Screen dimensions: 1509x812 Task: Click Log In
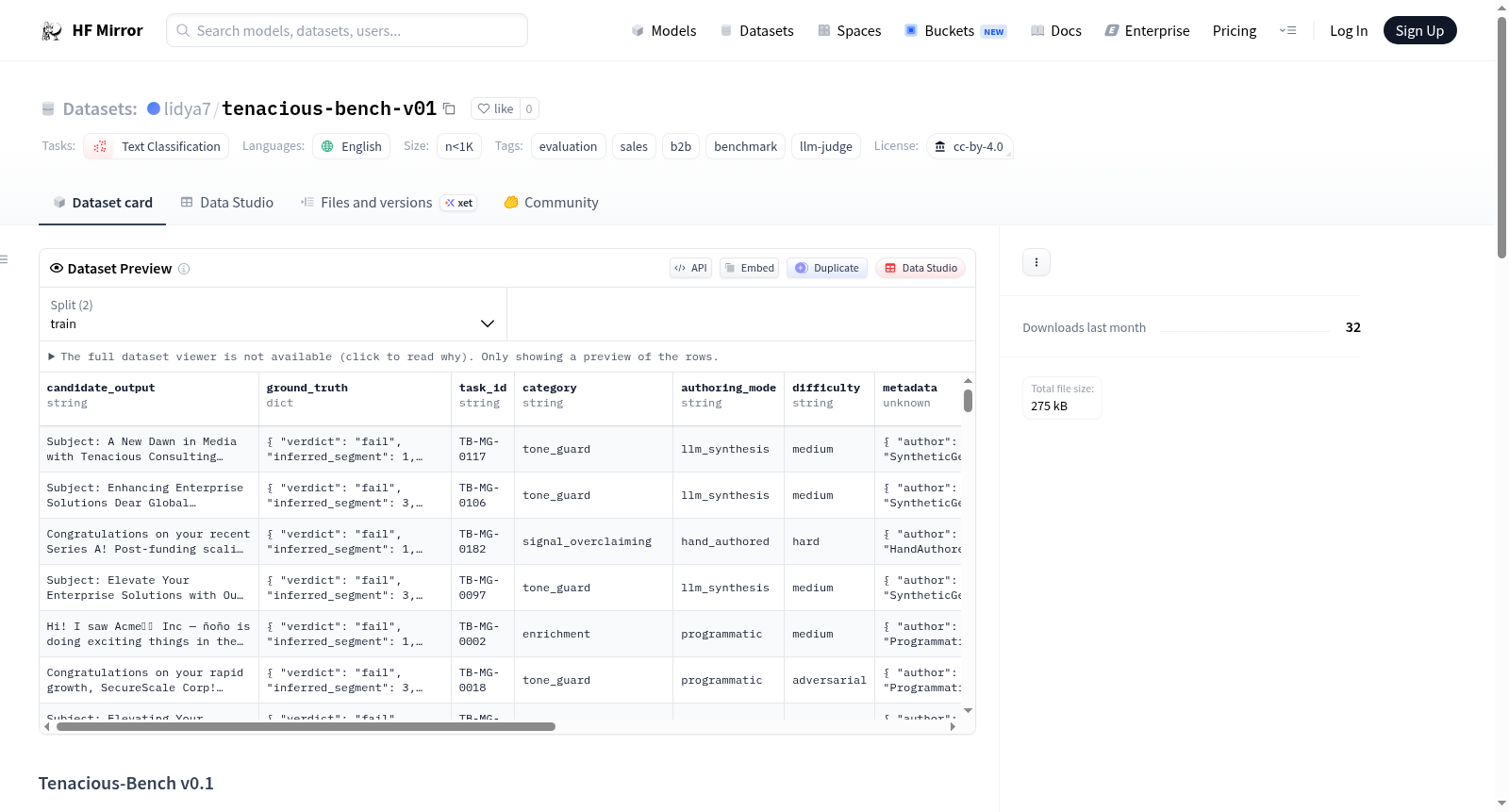(x=1349, y=31)
